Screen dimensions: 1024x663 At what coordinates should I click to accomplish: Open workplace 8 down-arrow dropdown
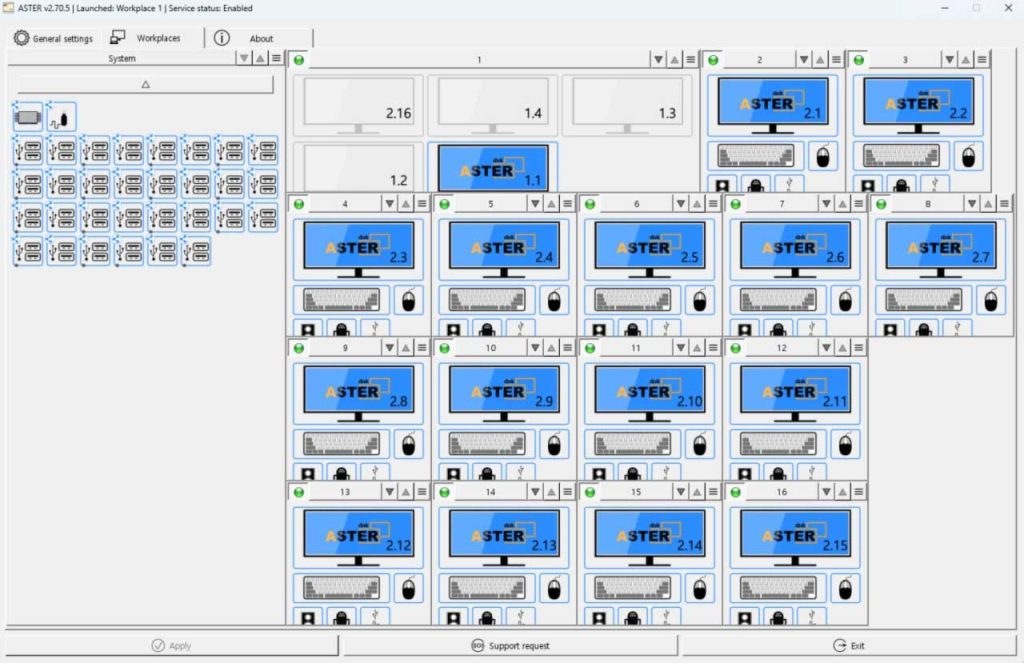[x=972, y=204]
